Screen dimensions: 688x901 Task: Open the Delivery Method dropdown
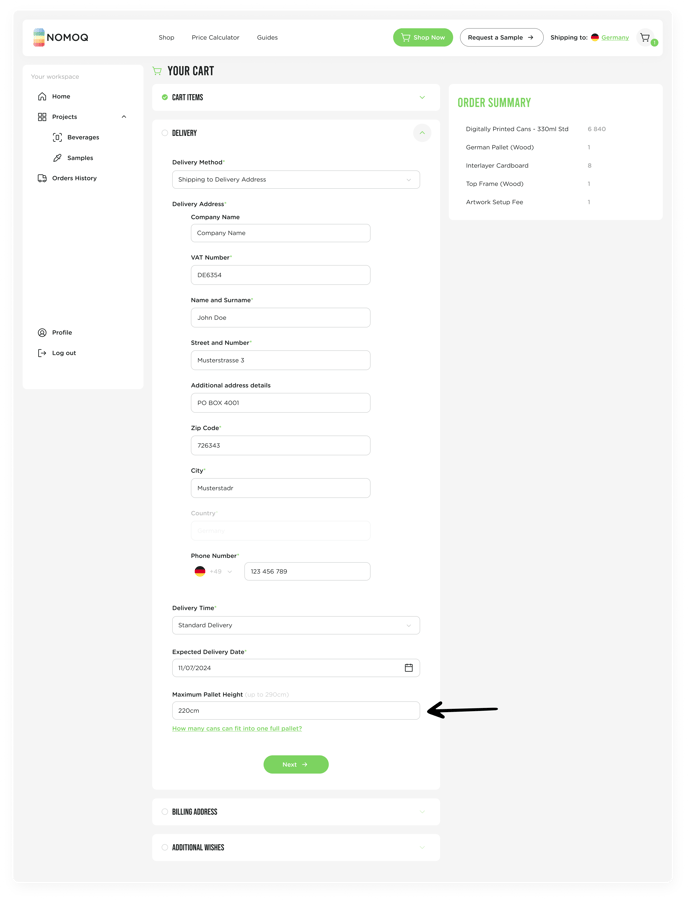coord(296,180)
